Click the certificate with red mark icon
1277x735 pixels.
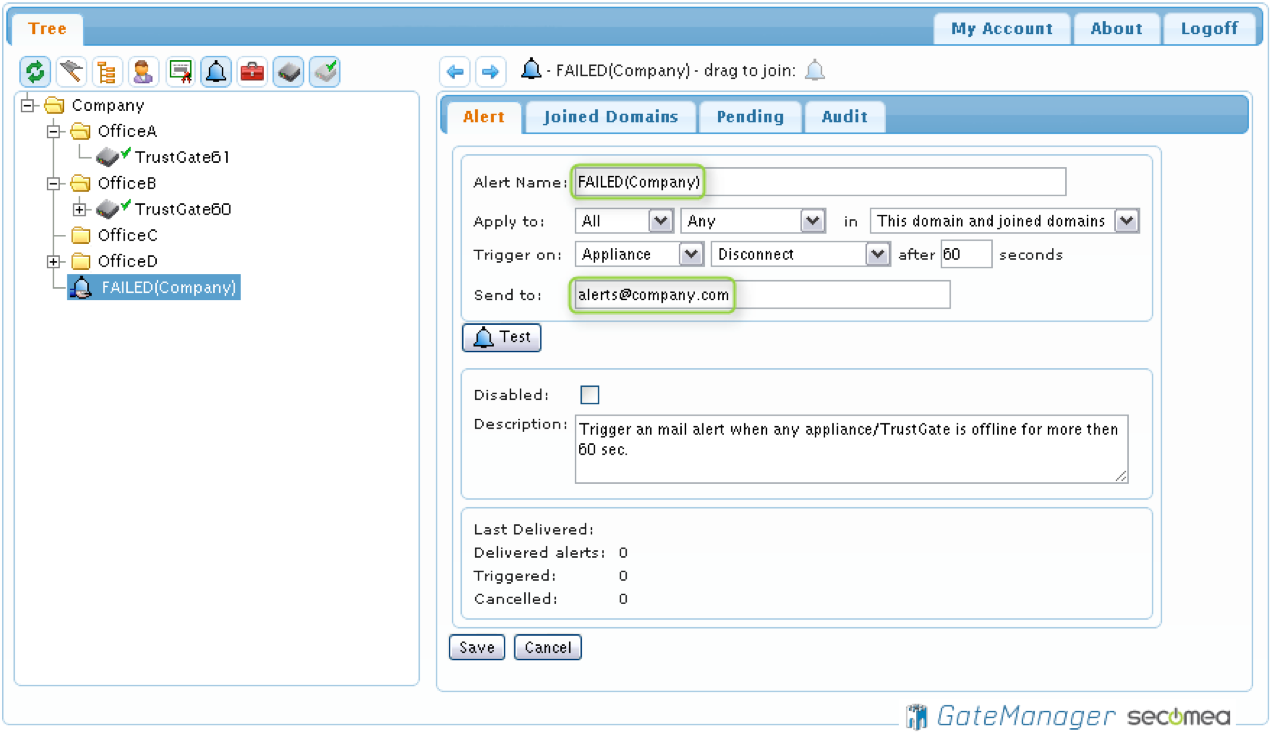pos(180,71)
